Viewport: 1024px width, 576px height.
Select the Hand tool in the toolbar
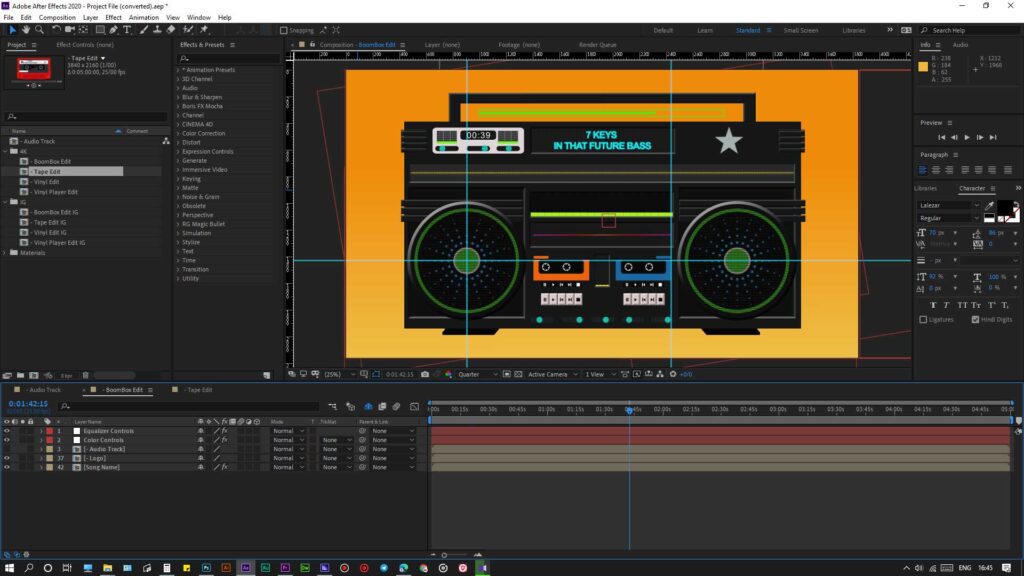(x=26, y=30)
